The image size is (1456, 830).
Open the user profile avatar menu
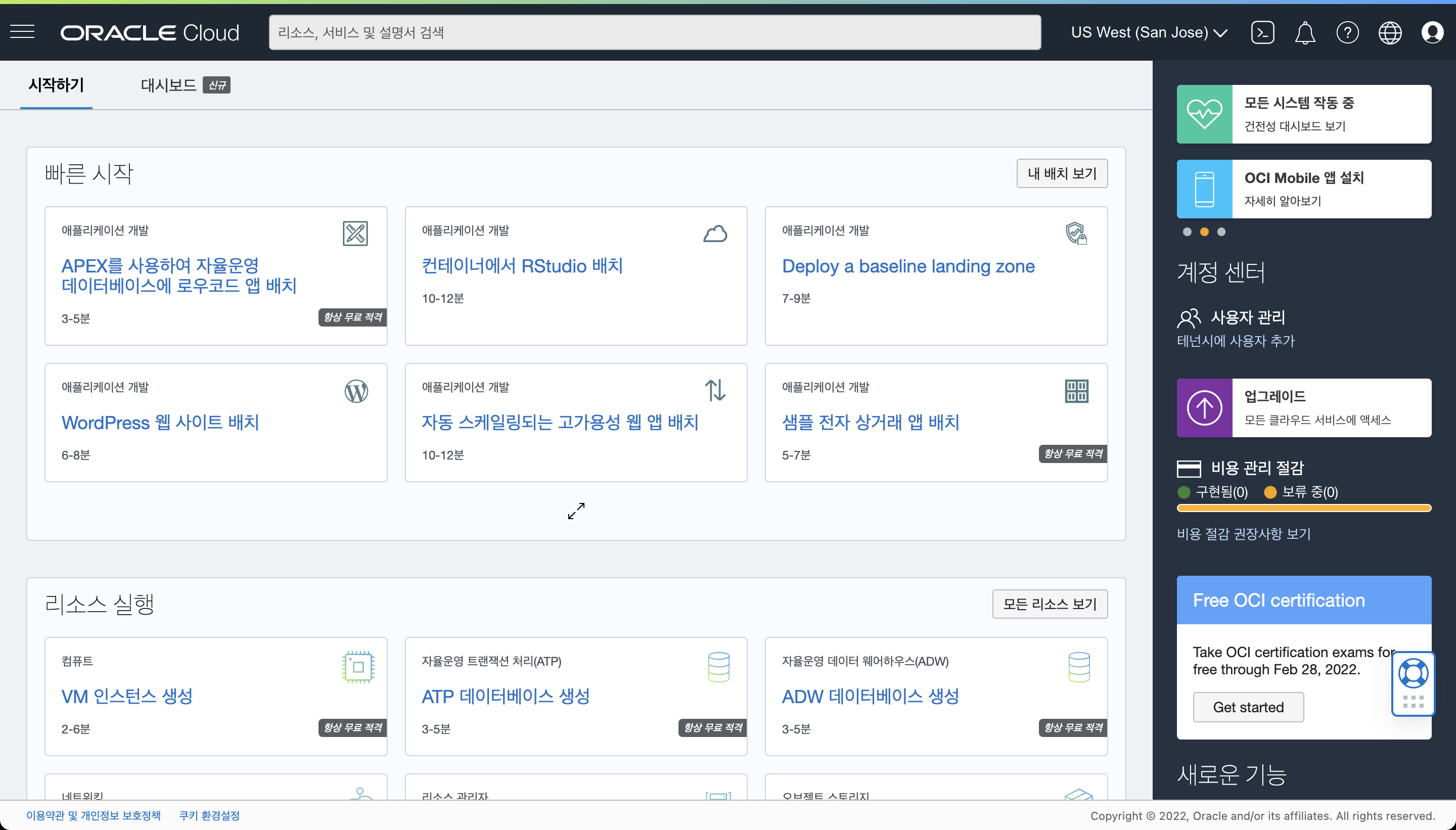[1432, 32]
